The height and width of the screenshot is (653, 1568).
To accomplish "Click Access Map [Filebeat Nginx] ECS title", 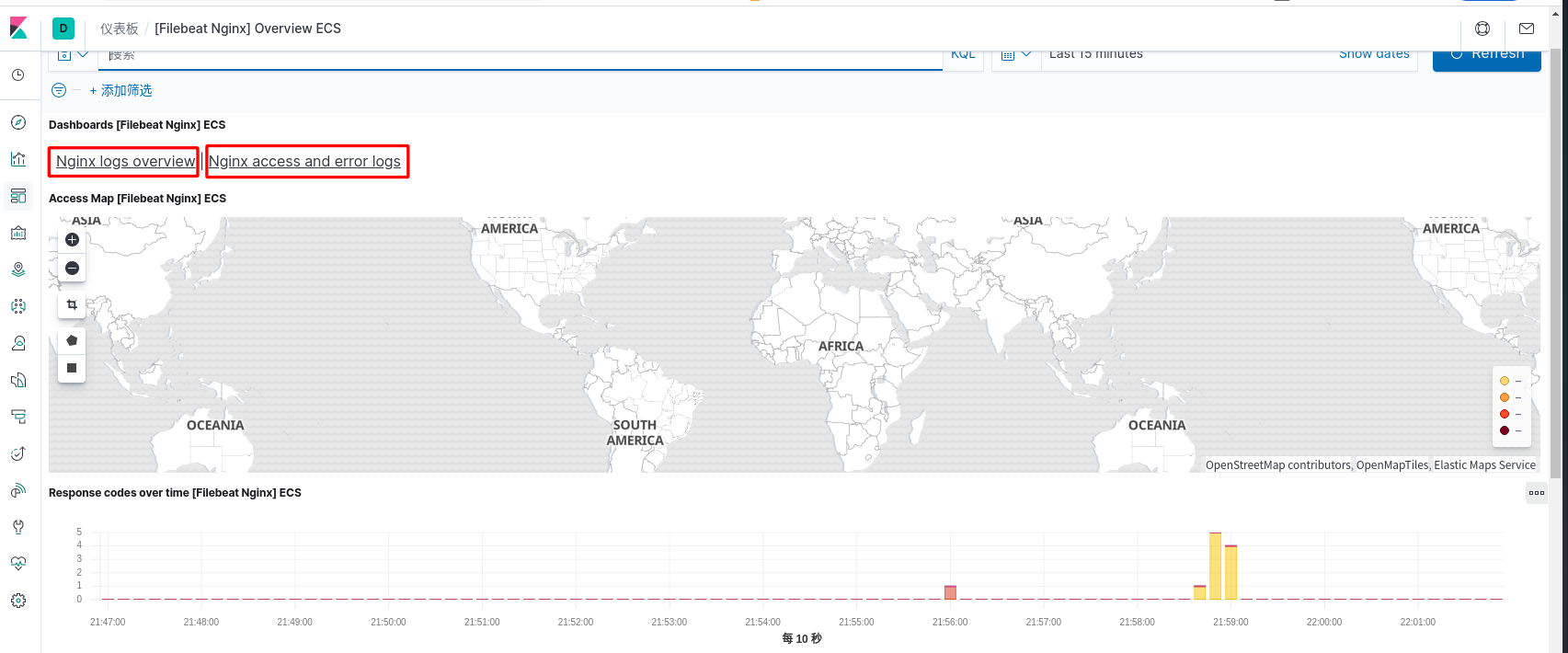I will [137, 199].
